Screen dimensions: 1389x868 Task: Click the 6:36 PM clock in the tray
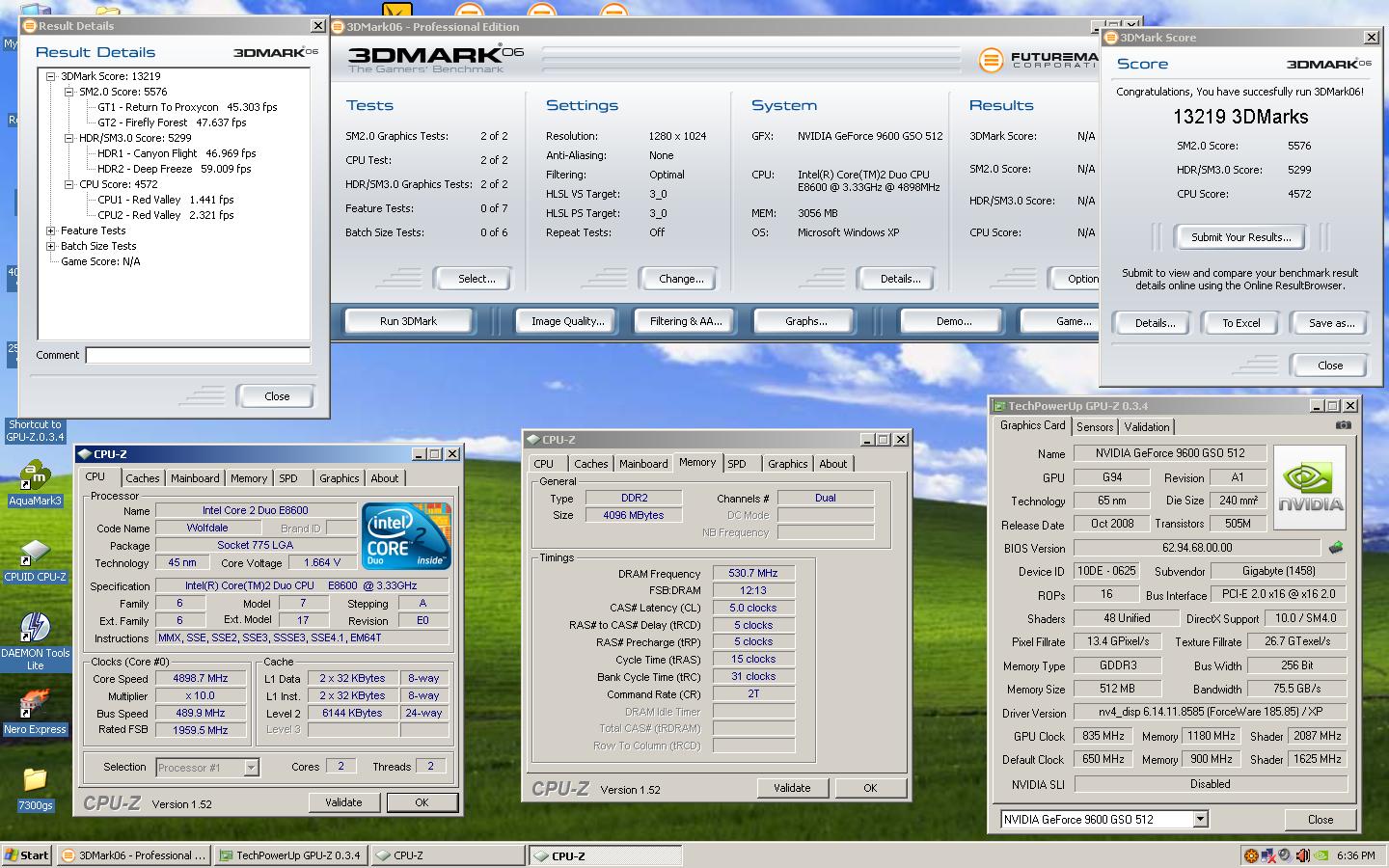[x=1356, y=855]
